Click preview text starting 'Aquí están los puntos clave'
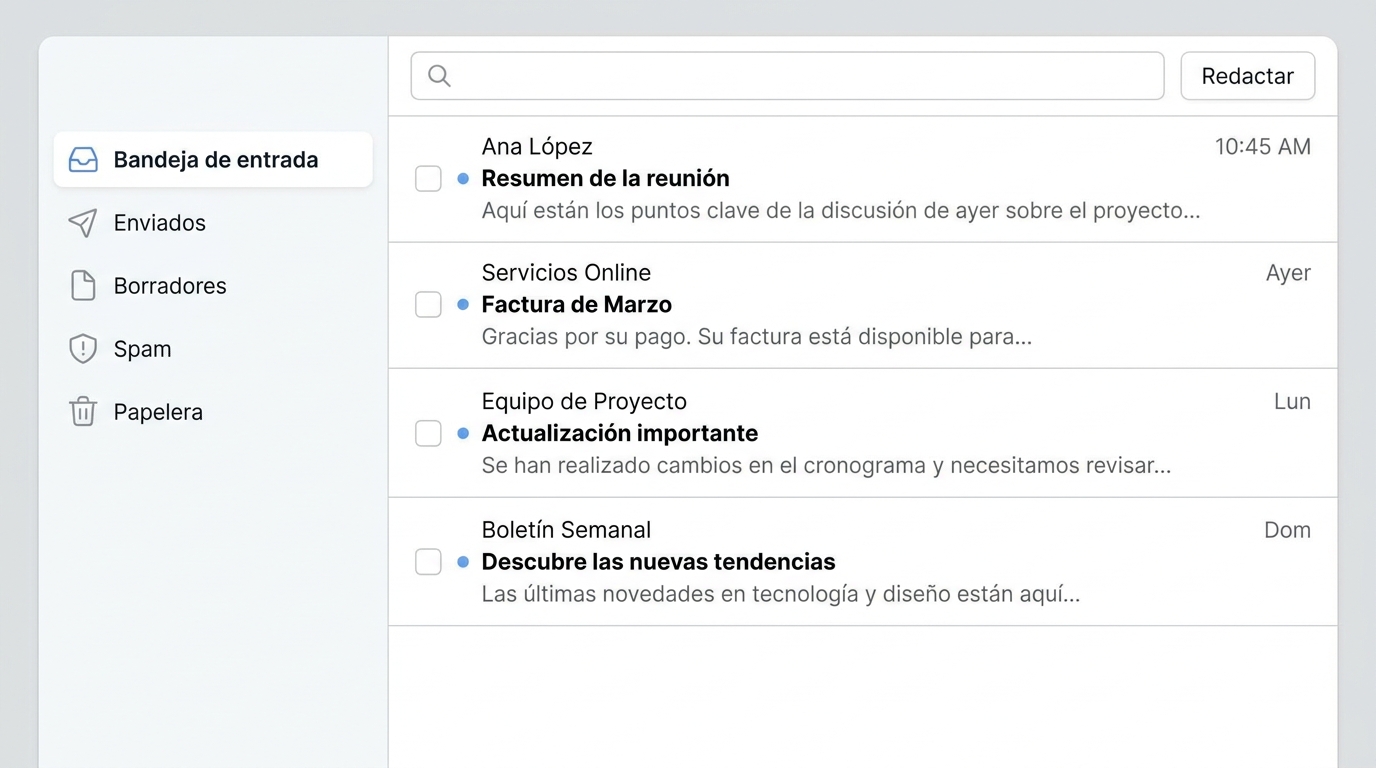Viewport: 1376px width, 768px height. 840,211
